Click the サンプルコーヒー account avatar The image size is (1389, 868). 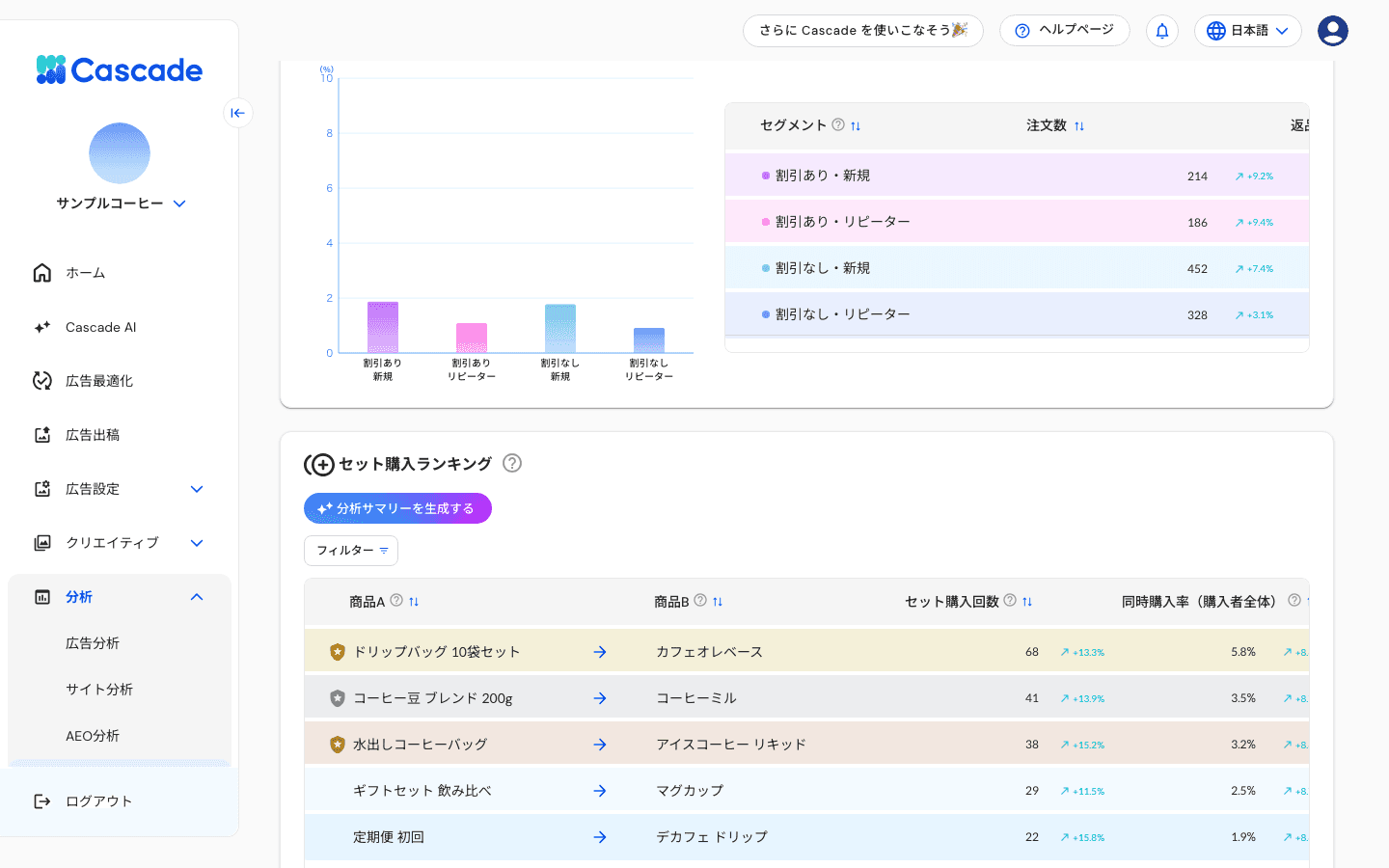coord(120,153)
